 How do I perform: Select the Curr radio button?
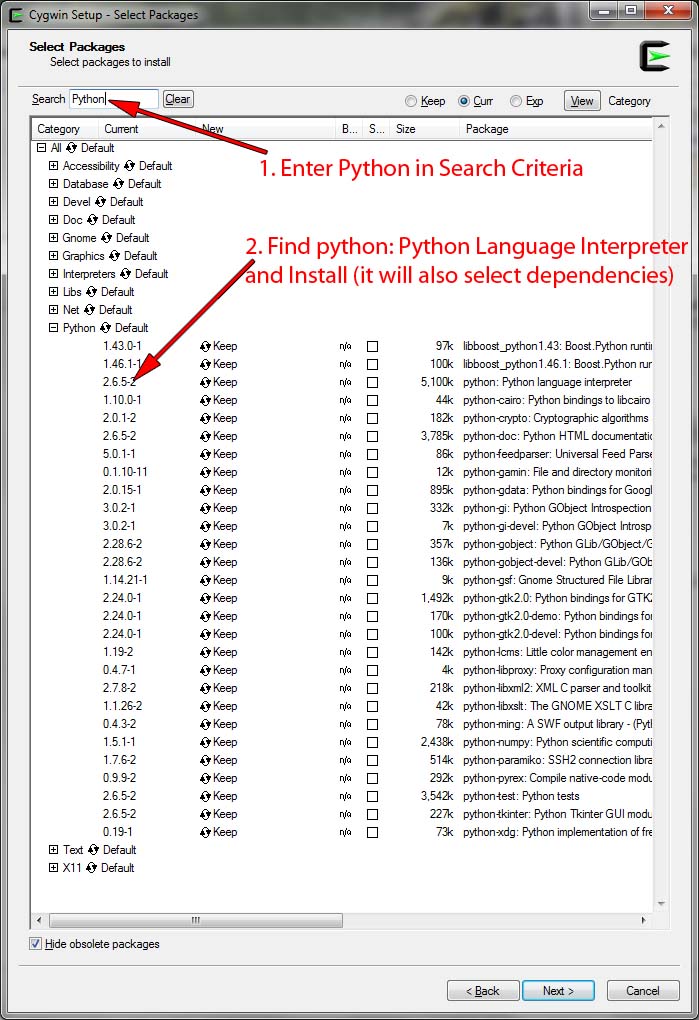click(x=464, y=101)
